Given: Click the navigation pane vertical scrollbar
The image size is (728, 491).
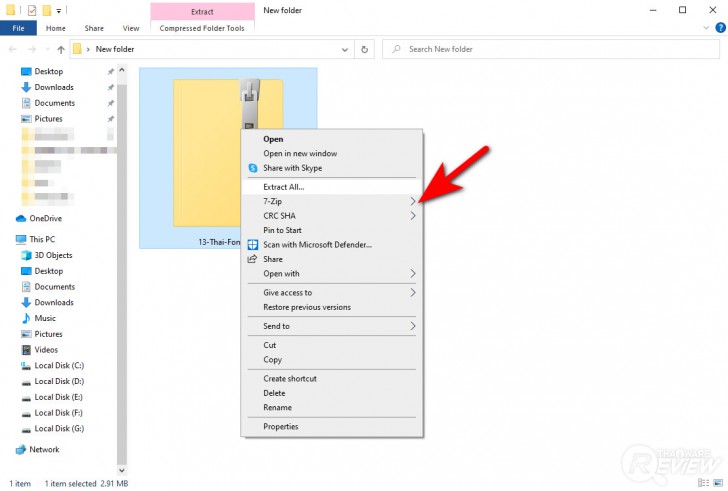Looking at the screenshot, I should 122,270.
